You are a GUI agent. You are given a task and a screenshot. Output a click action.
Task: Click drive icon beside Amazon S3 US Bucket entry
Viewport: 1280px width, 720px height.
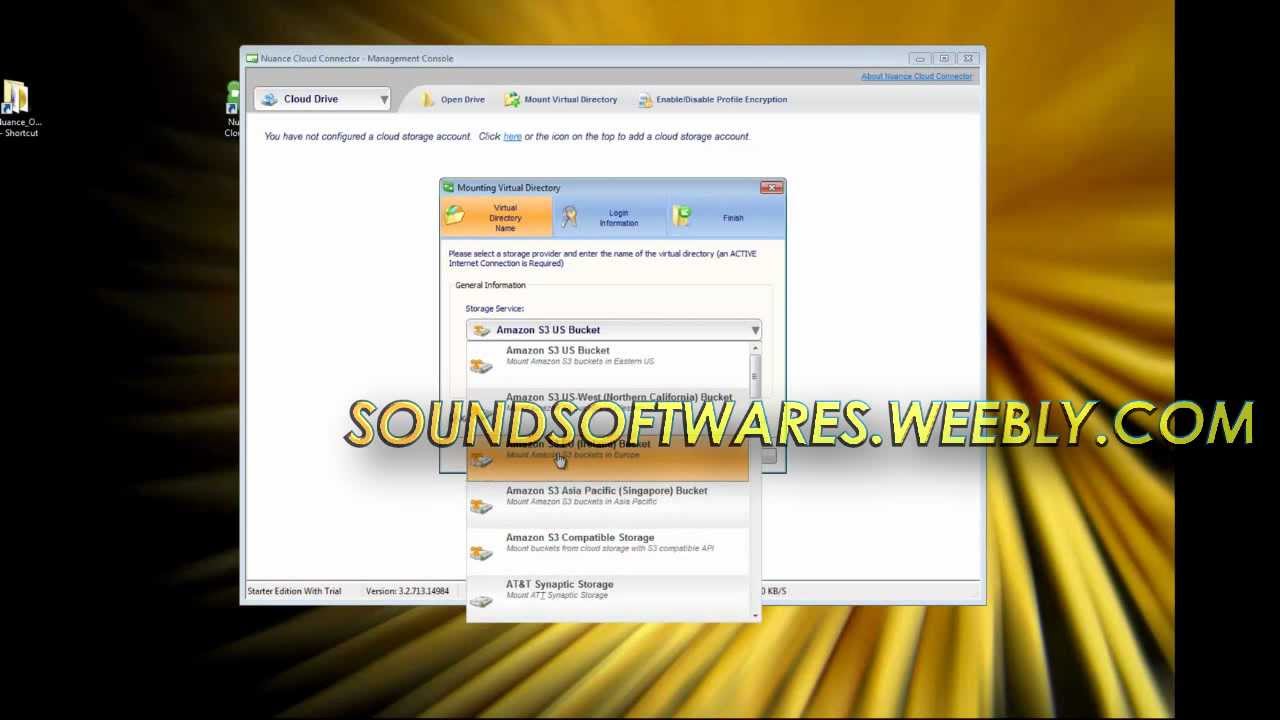[482, 366]
